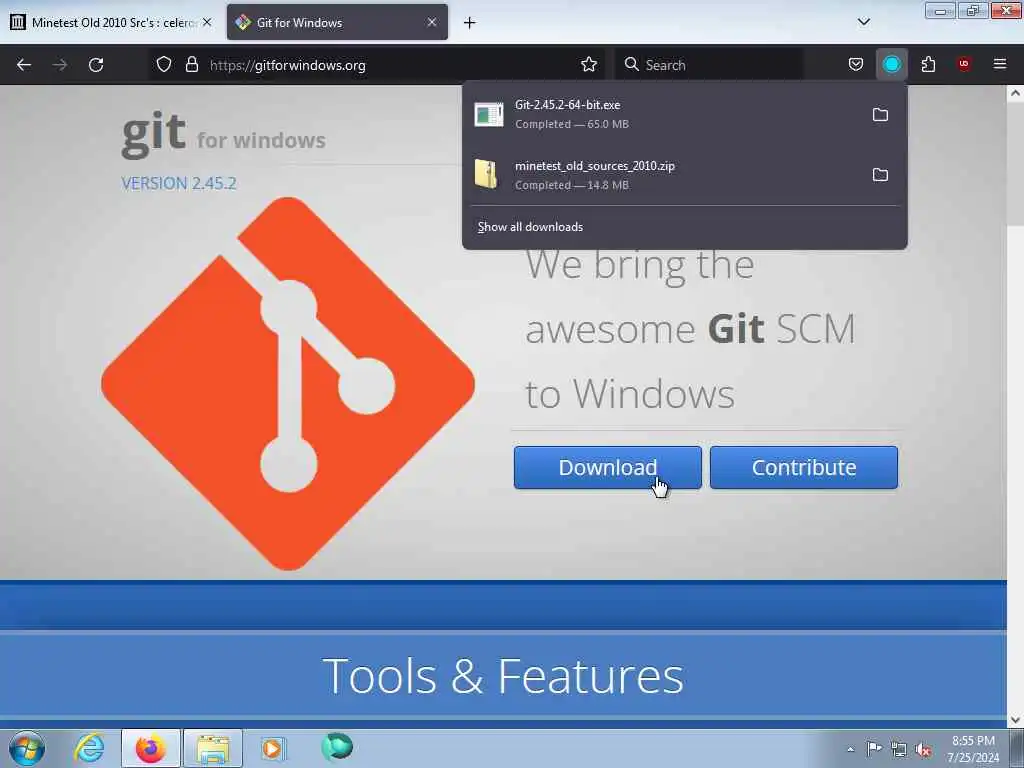Open the tracking protection shield icon
1024x768 pixels.
click(164, 65)
